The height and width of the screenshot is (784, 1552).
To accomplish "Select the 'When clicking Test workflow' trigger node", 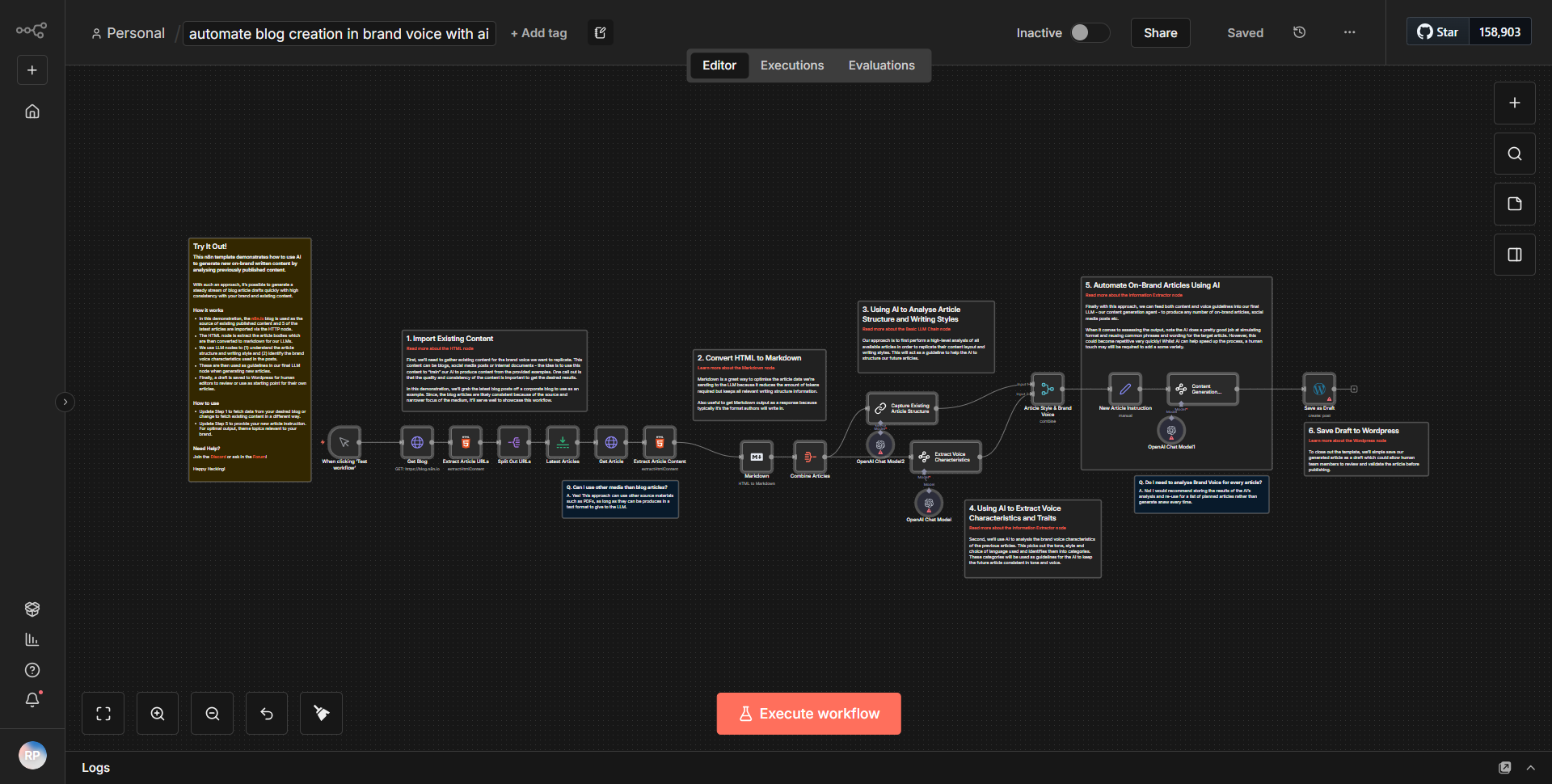I will (x=344, y=442).
